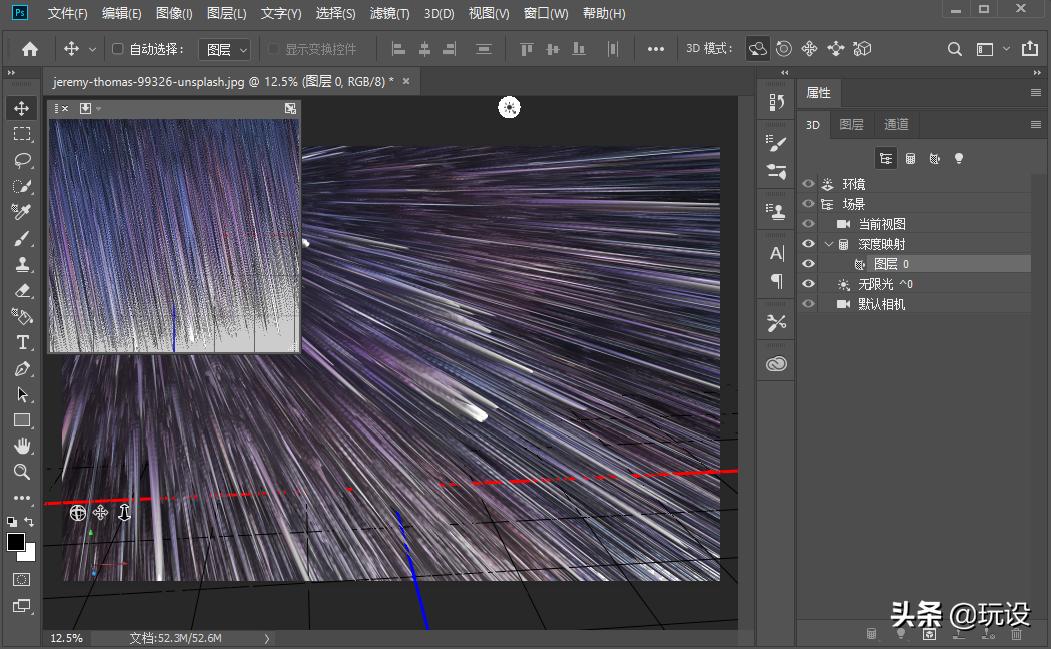The height and width of the screenshot is (649, 1051).
Task: Toggle visibility of 无限光 light
Action: pyautogui.click(x=808, y=284)
